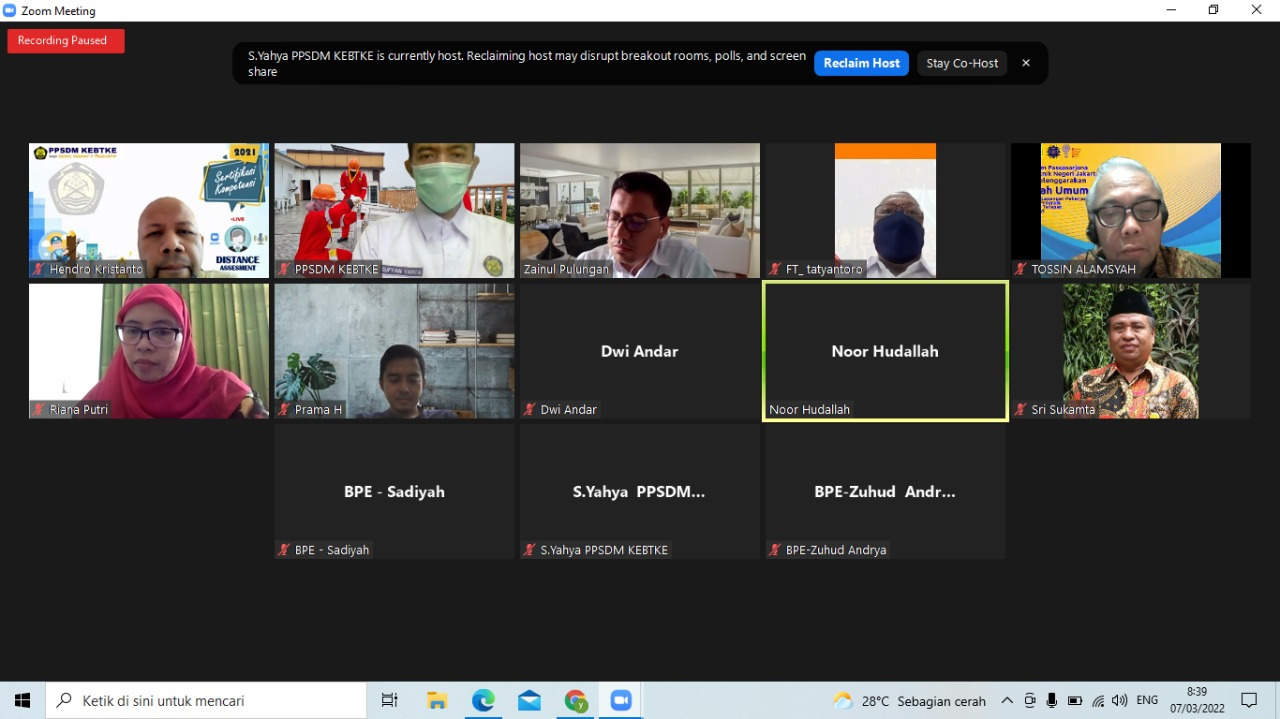Dismiss the host notification banner

(1025, 63)
